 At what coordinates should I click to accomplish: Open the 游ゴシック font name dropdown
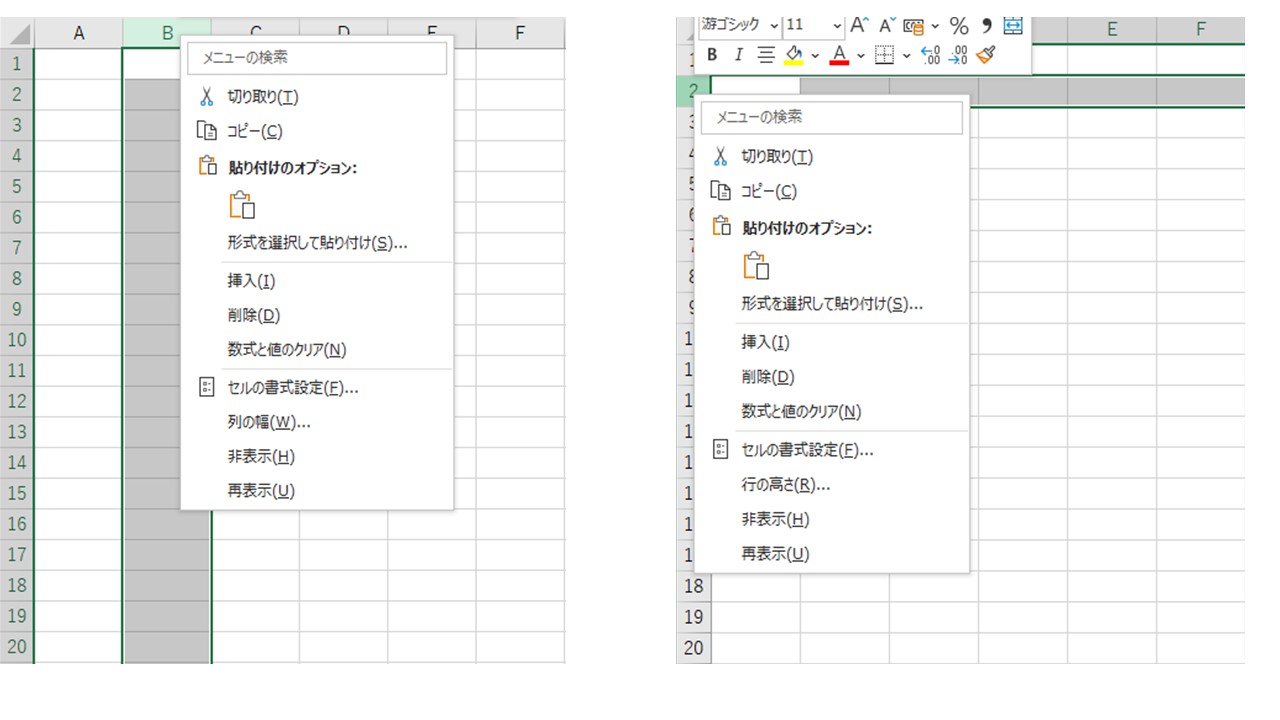pos(774,25)
